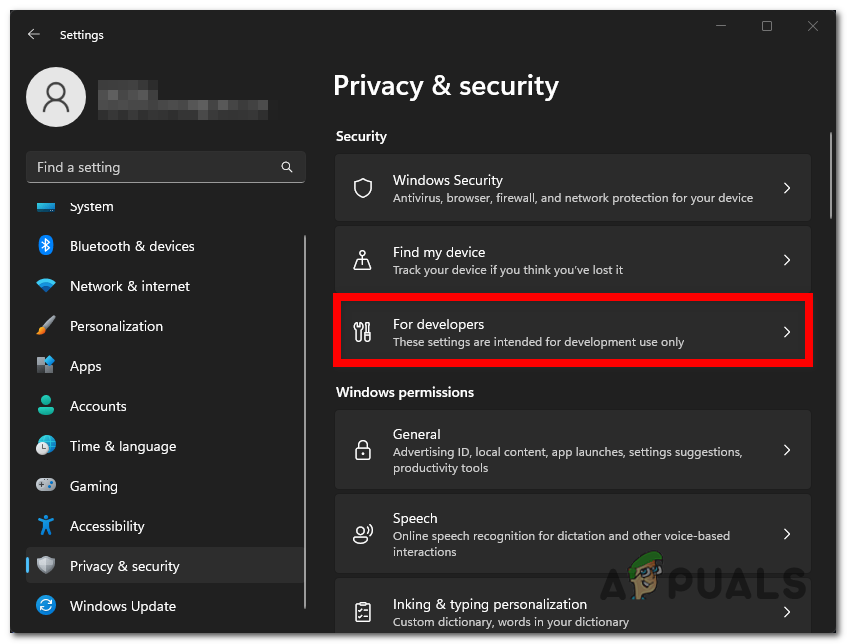Click the Bluetooth & devices icon
The width and height of the screenshot is (847, 644).
tap(46, 246)
